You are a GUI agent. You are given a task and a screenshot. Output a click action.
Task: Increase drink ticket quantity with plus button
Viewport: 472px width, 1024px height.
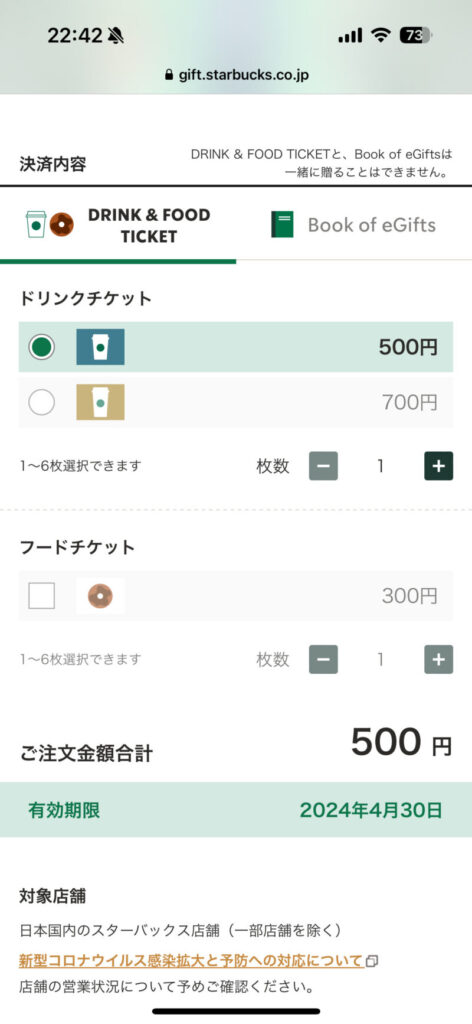pos(438,466)
